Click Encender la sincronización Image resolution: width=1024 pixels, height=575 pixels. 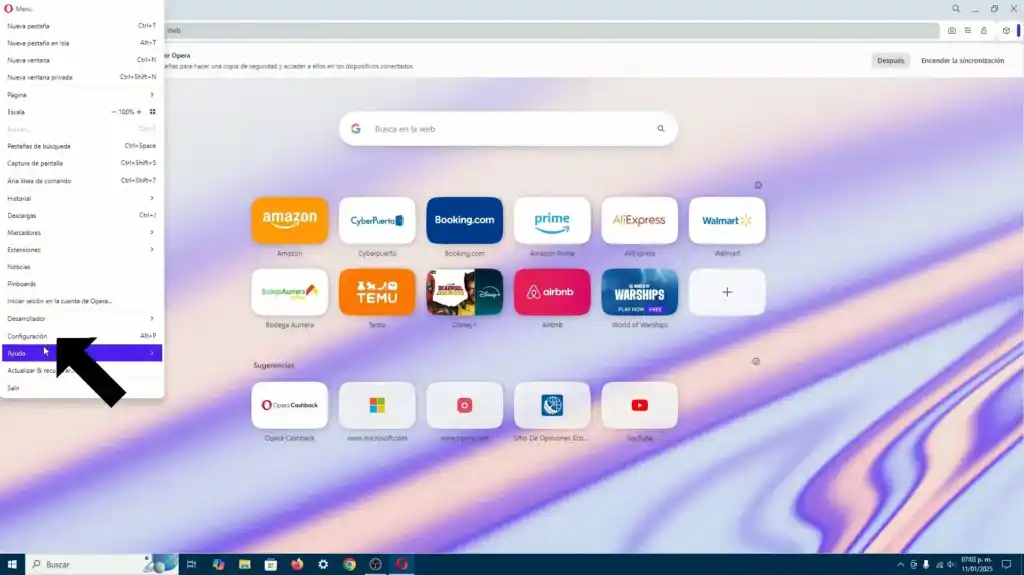pos(962,60)
